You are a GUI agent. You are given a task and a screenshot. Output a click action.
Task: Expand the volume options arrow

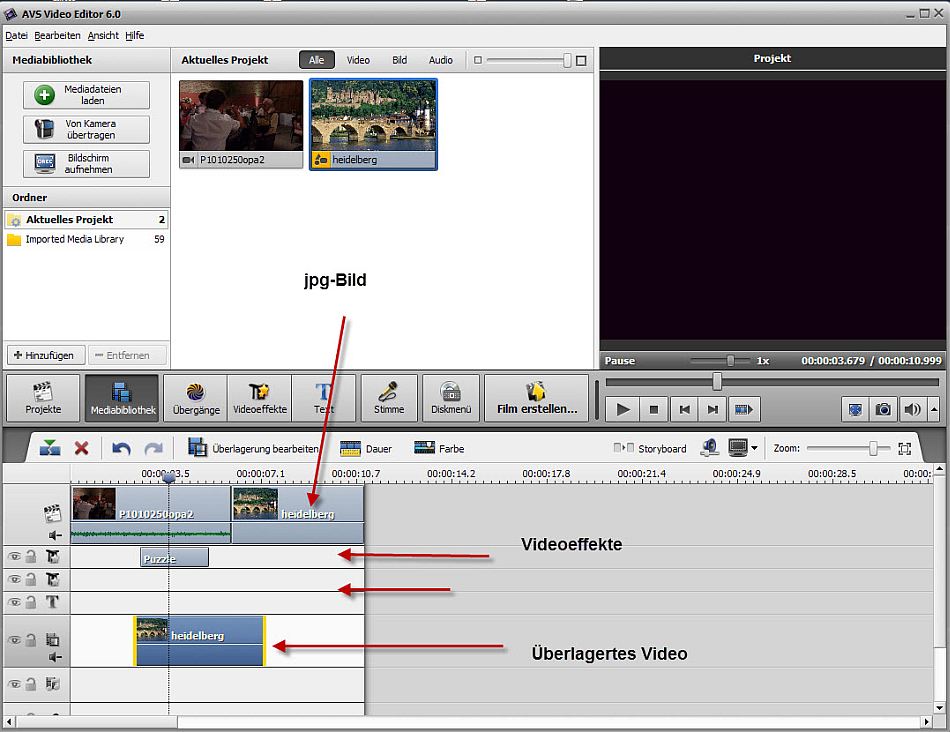(934, 409)
